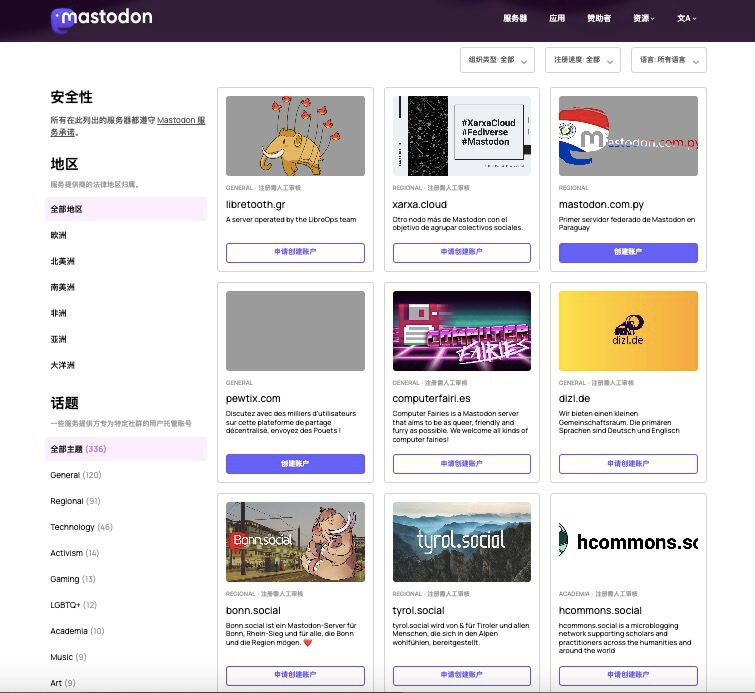Filter by Music (9) topic
The width and height of the screenshot is (755, 693).
pyautogui.click(x=126, y=657)
